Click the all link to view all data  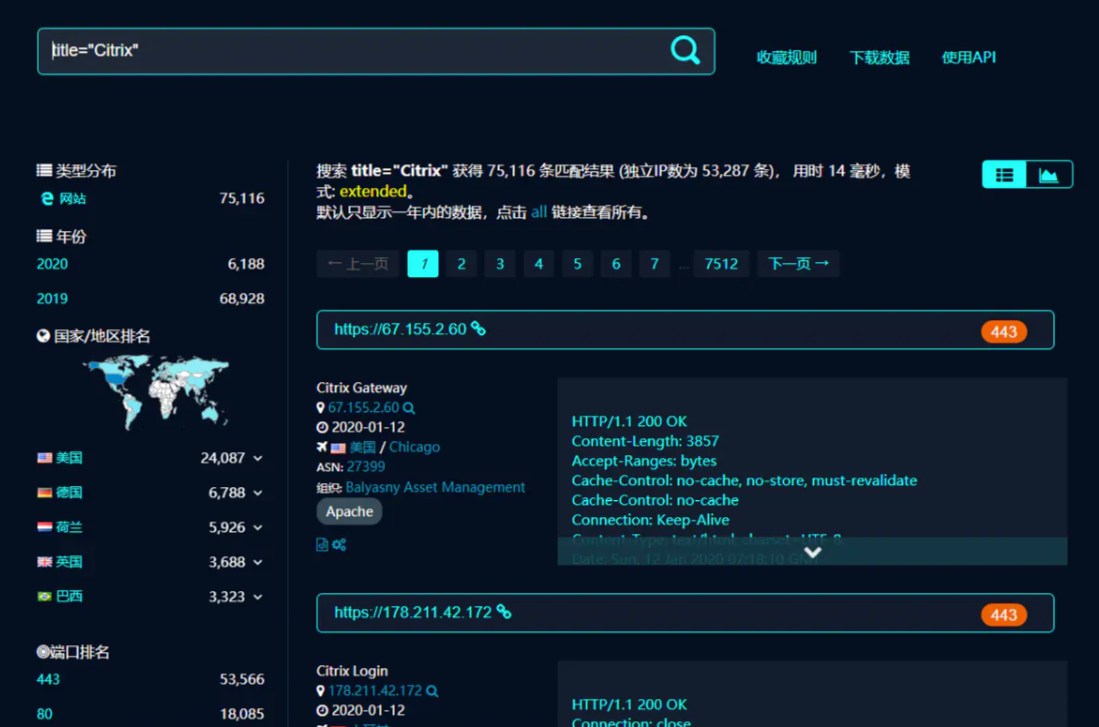[x=538, y=212]
